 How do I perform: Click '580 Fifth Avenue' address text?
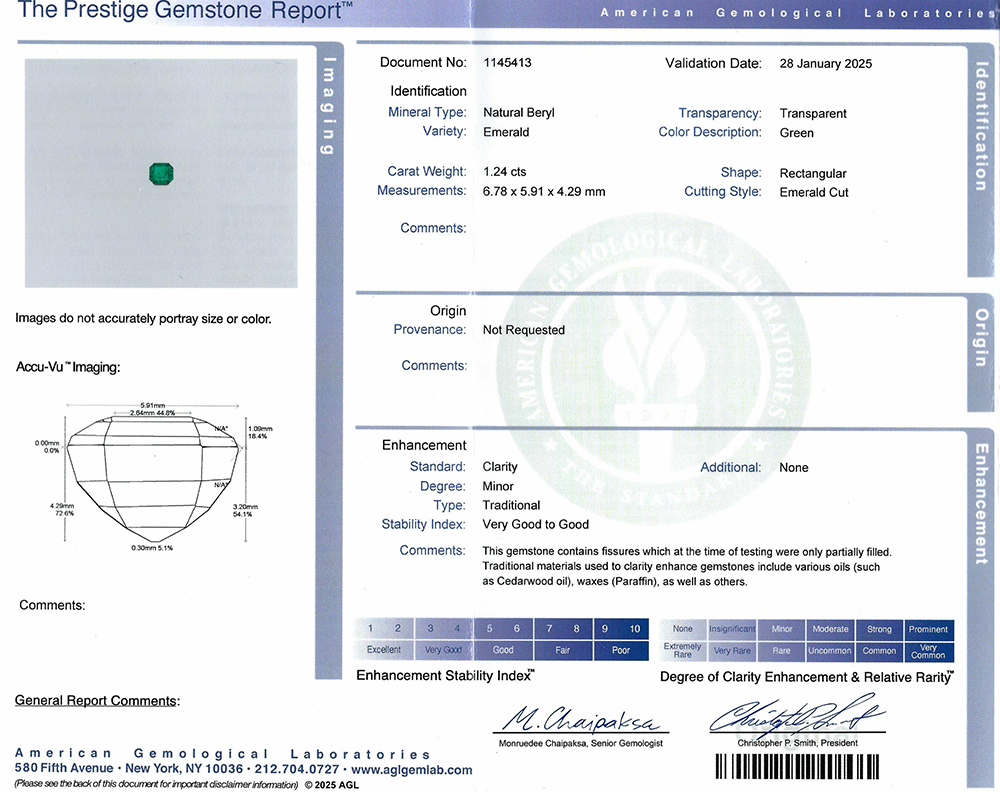click(64, 768)
